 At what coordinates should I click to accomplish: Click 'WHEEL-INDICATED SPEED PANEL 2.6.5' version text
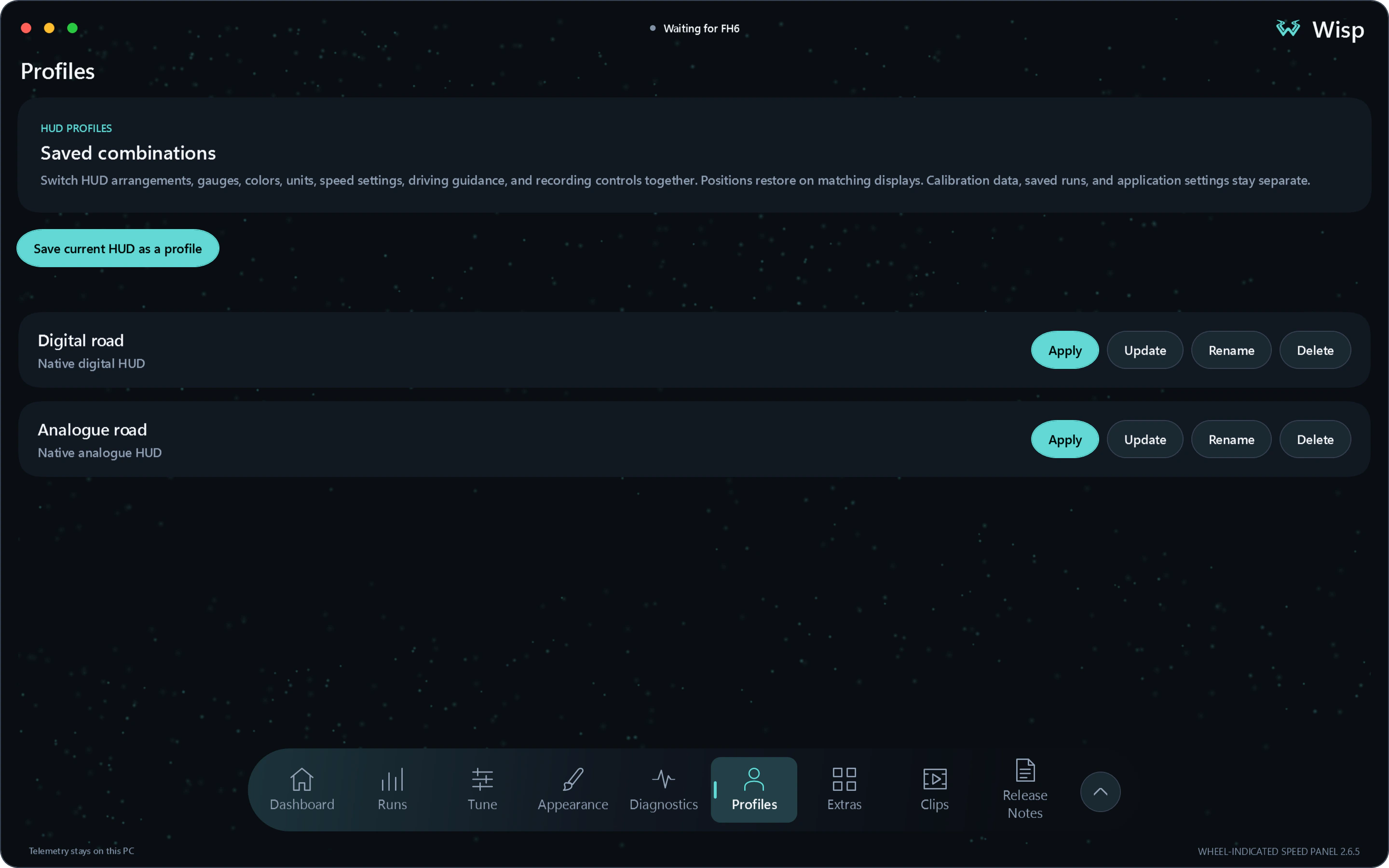[1278, 851]
